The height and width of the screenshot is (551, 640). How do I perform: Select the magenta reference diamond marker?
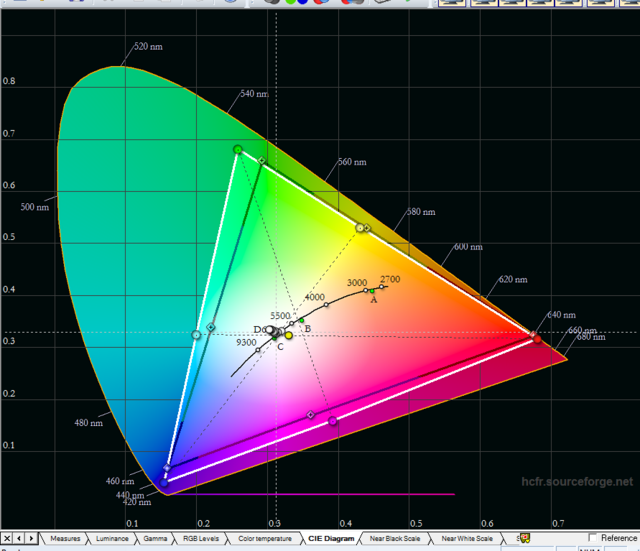pyautogui.click(x=311, y=415)
